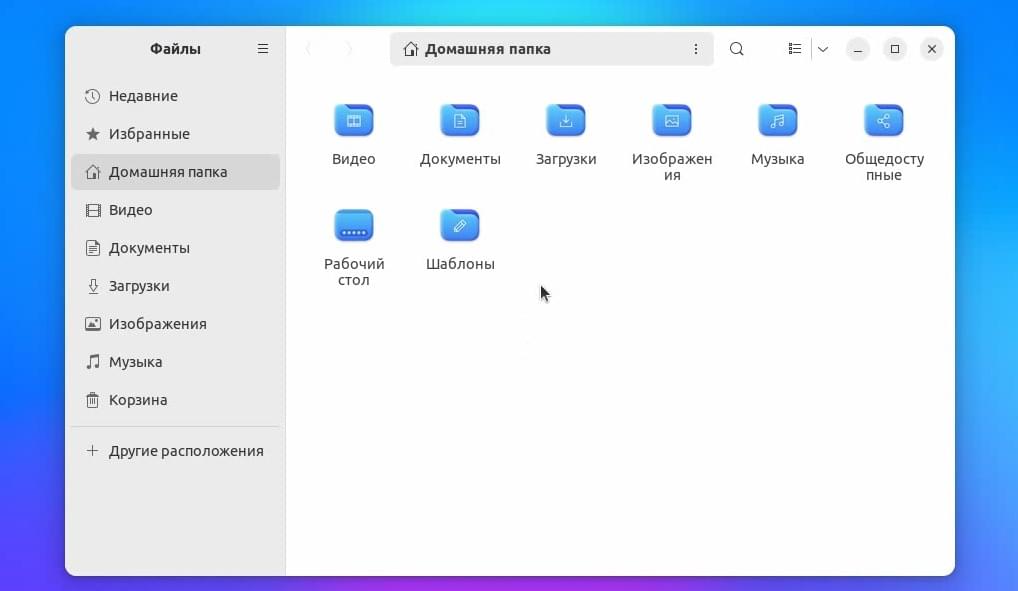The image size is (1018, 591).
Task: Minimize the Файлы window
Action: tap(858, 49)
